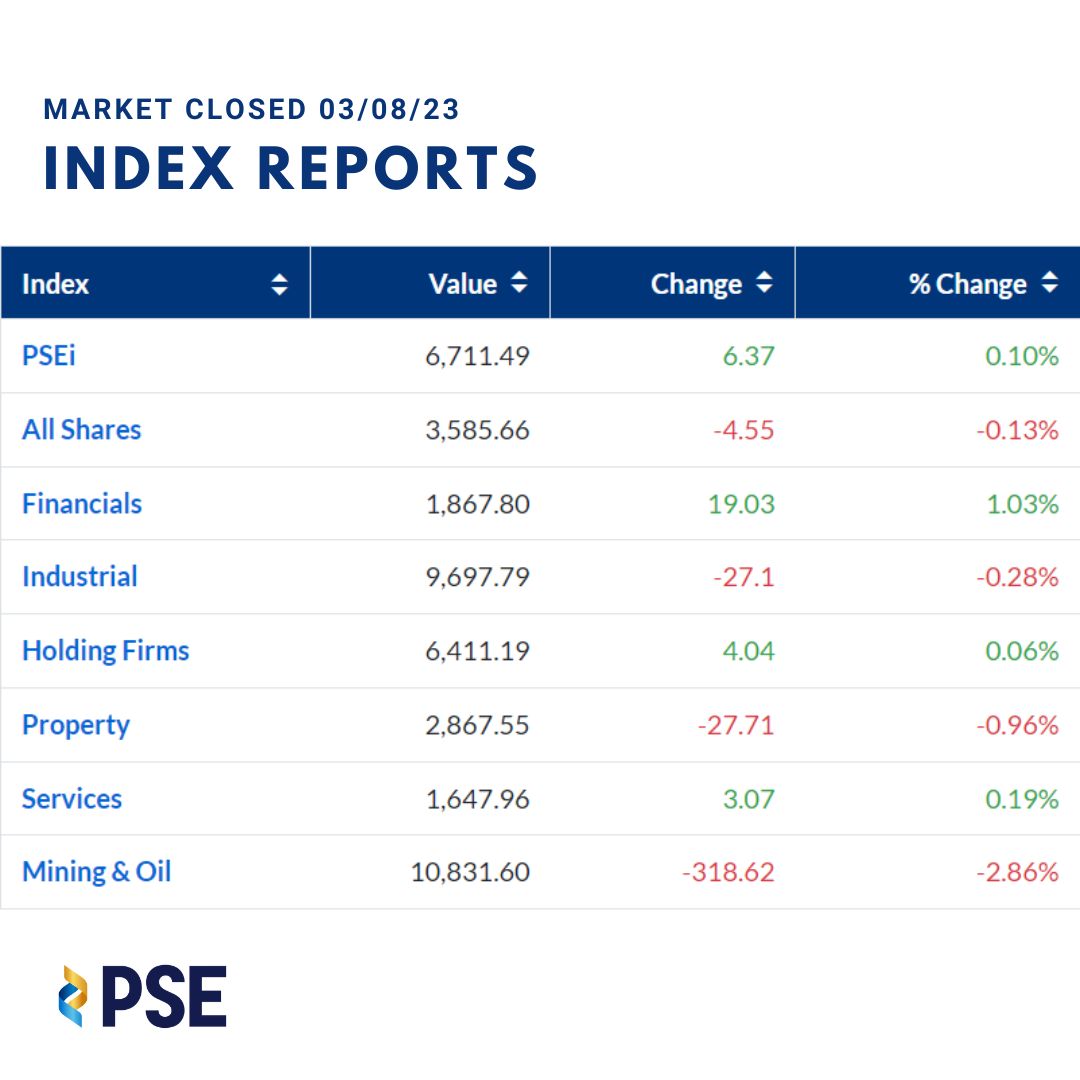Select the Mining & Oil index link
The width and height of the screenshot is (1080, 1080).
coord(97,872)
